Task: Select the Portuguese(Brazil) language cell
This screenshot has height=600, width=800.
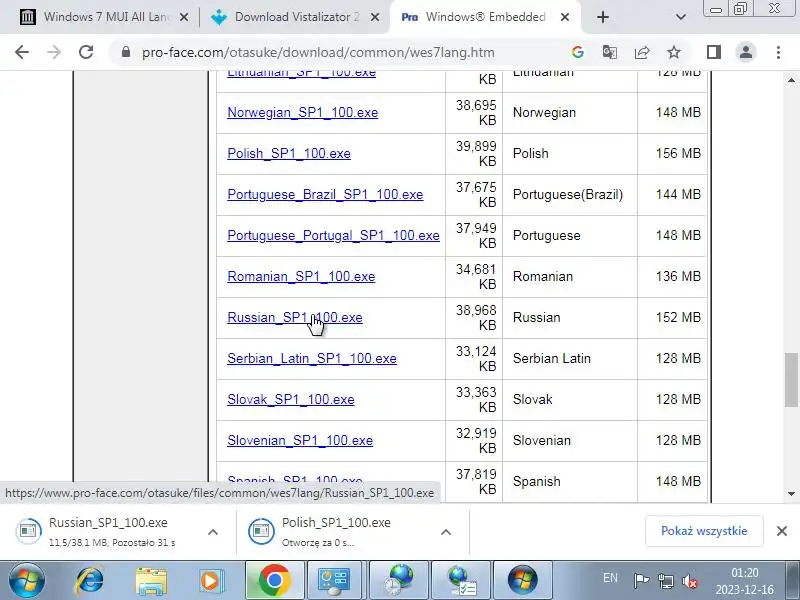Action: point(570,194)
